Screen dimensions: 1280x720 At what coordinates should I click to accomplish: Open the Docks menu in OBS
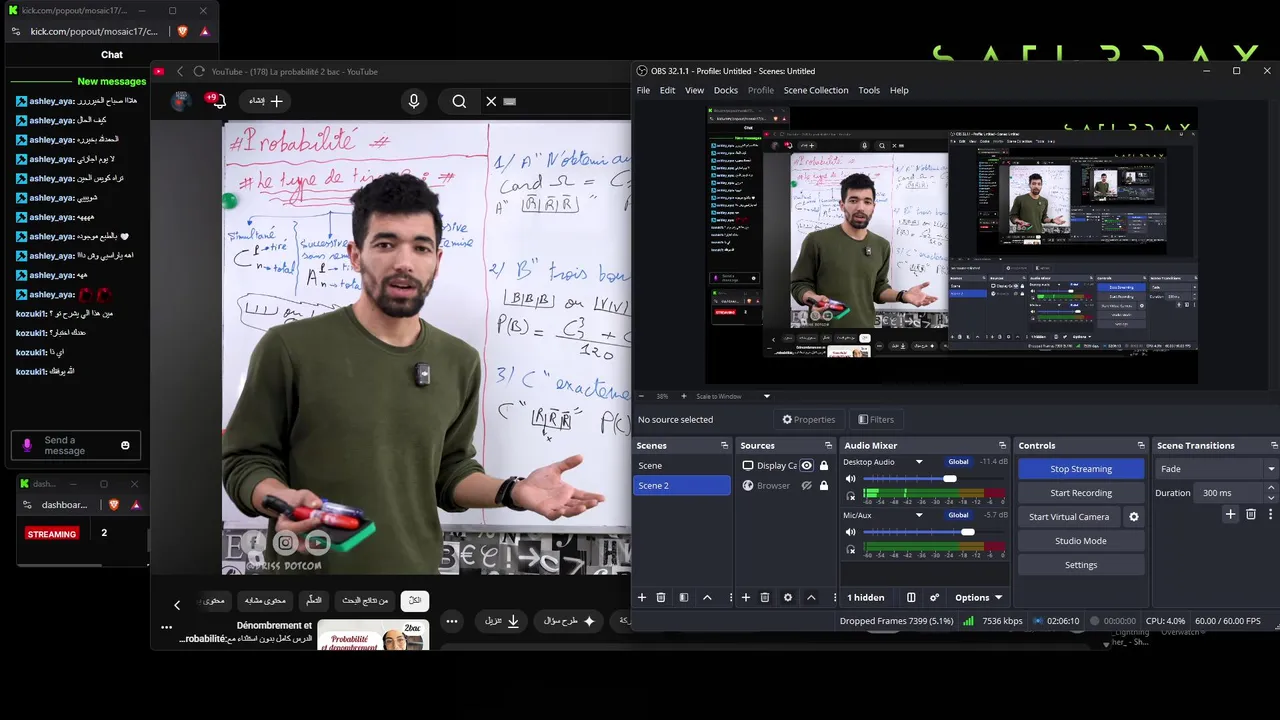point(726,90)
